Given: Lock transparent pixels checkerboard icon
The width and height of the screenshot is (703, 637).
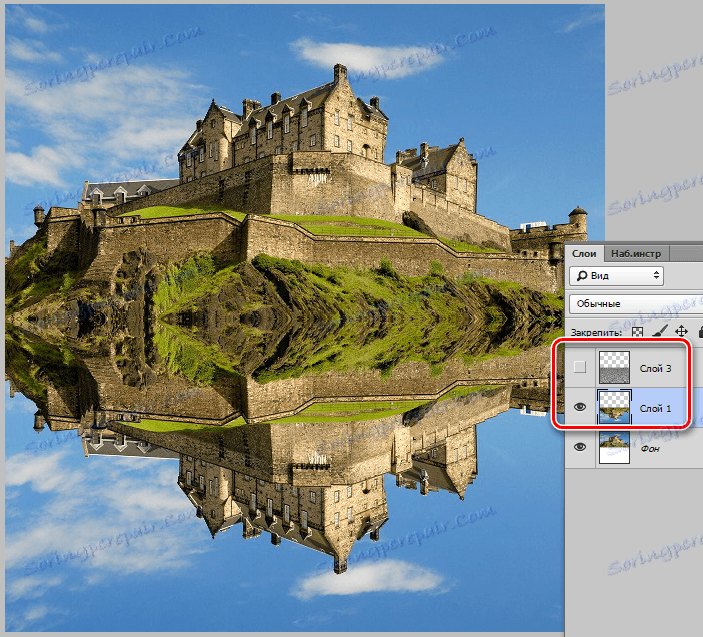Looking at the screenshot, I should coord(637,332).
